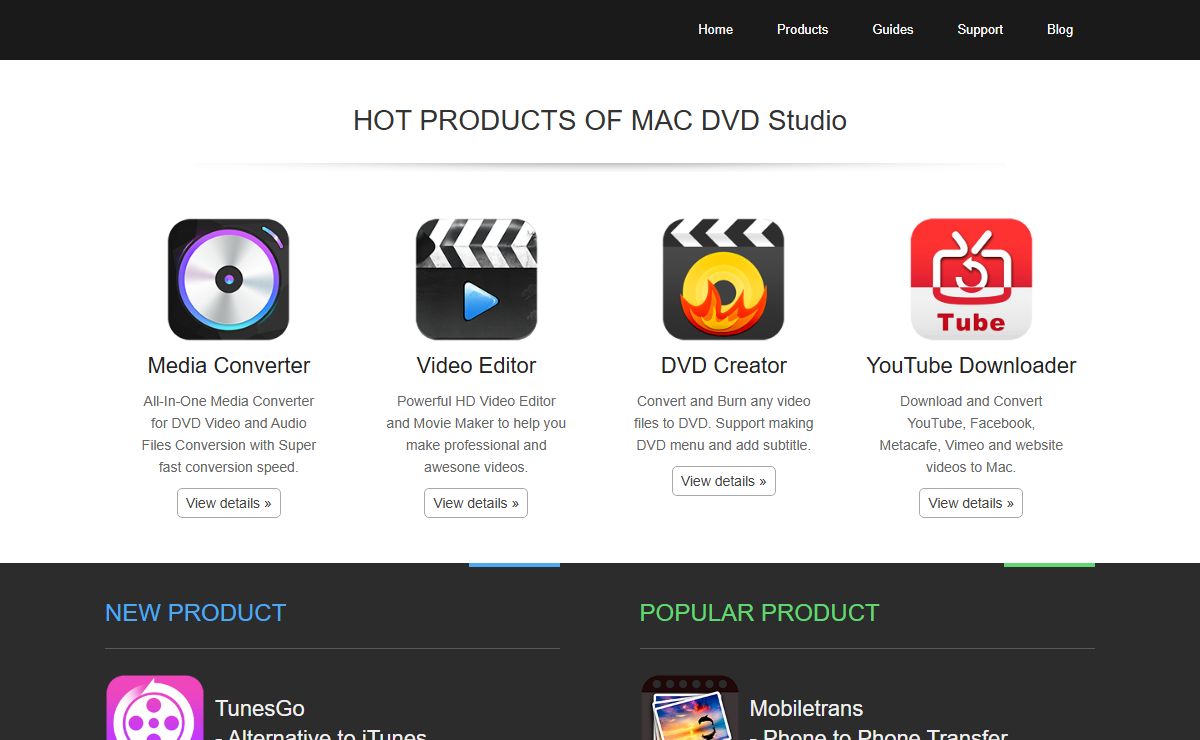This screenshot has width=1200, height=740.
Task: Click the 'Convert and Burn any video' description
Action: [724, 423]
